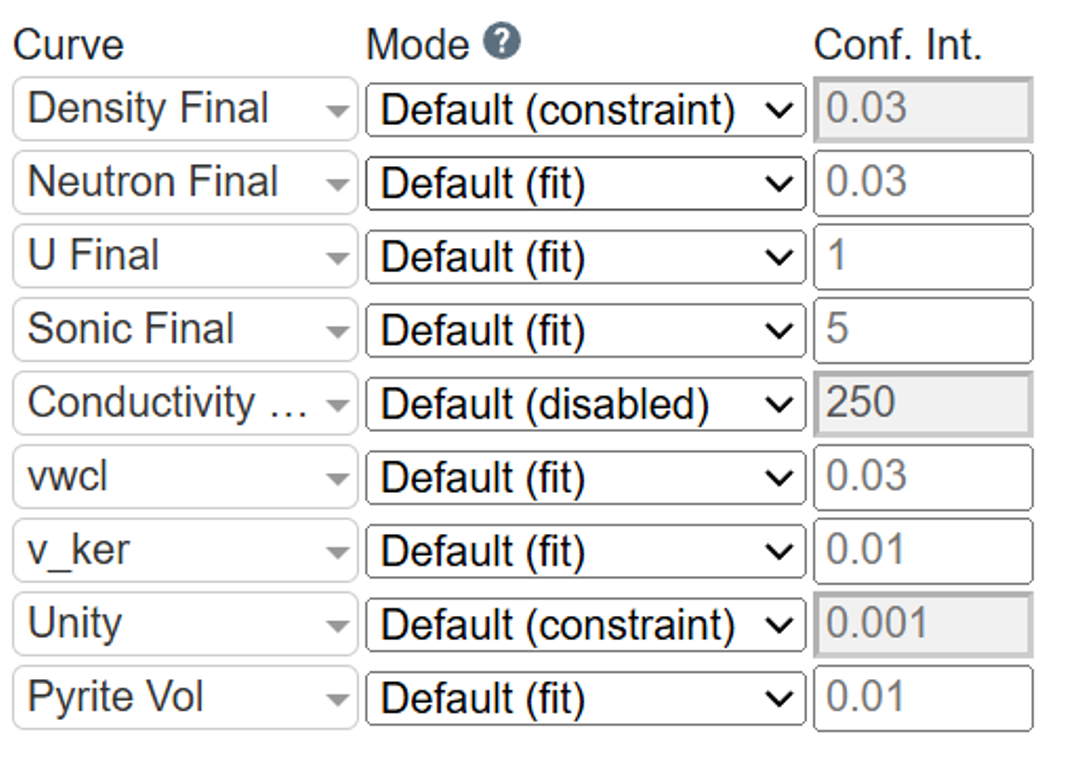Change the mode for U Final
This screenshot has height=761, width=1080.
(584, 256)
